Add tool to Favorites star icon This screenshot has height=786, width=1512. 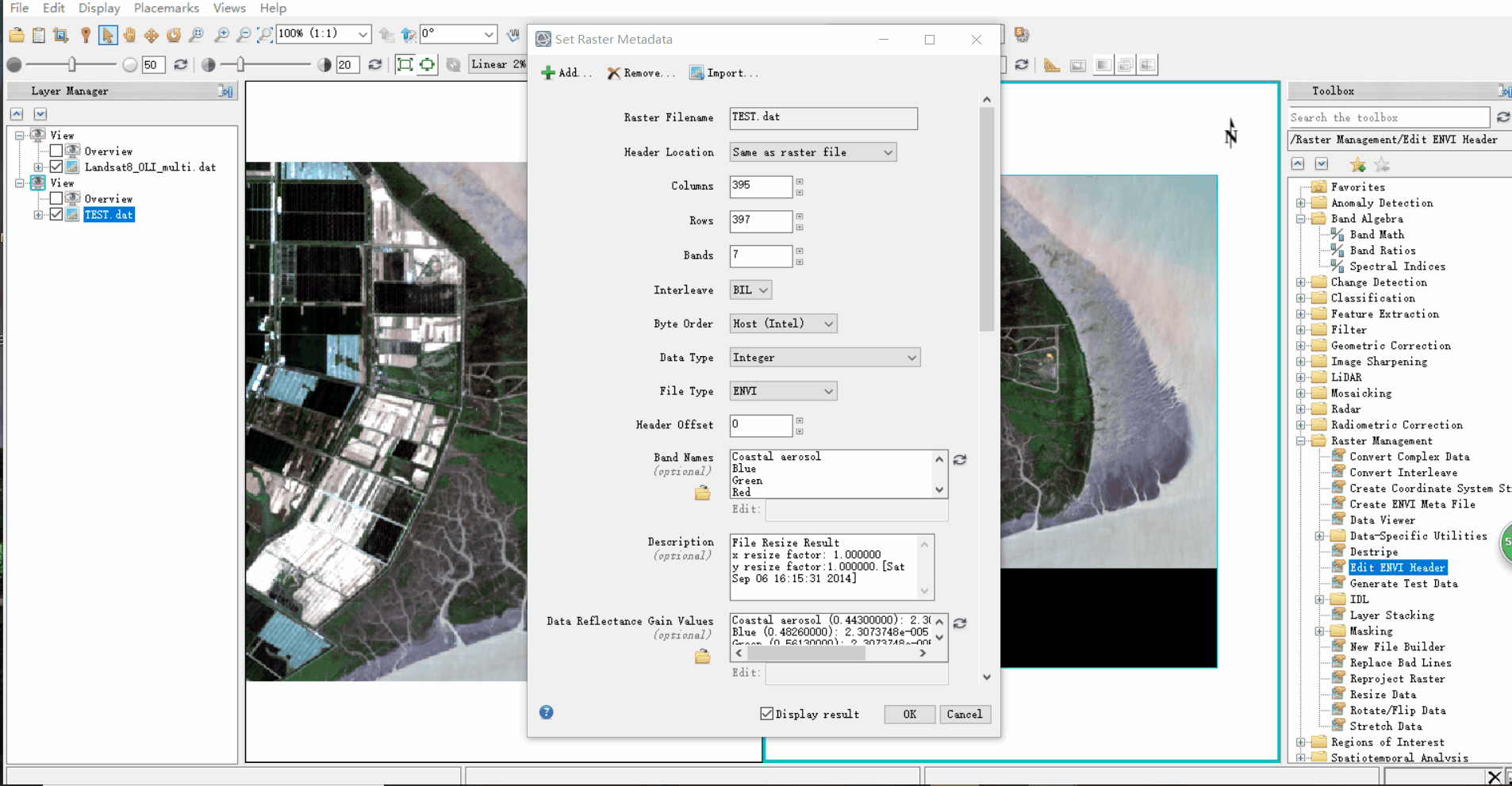point(1358,165)
